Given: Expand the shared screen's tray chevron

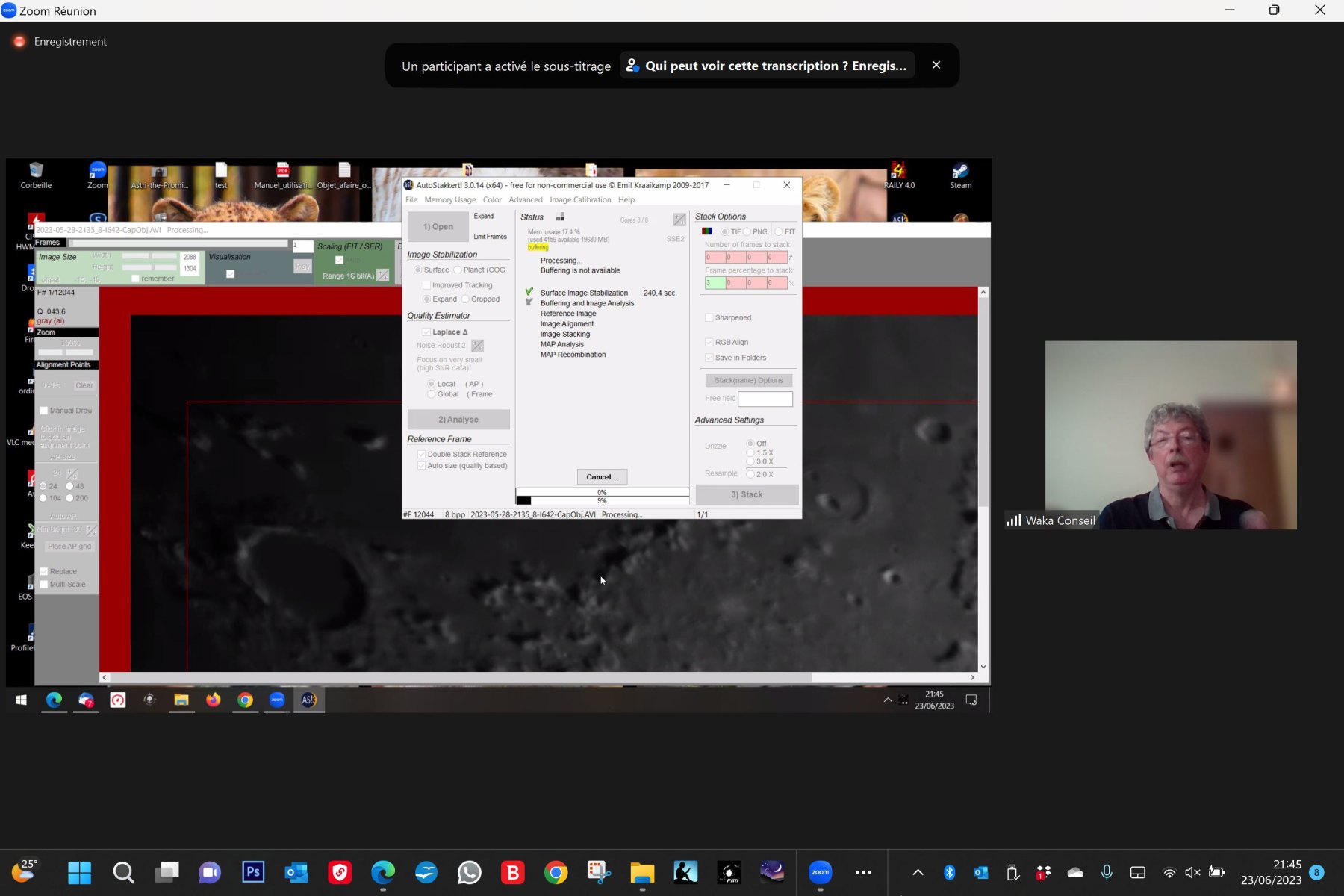Looking at the screenshot, I should point(887,700).
